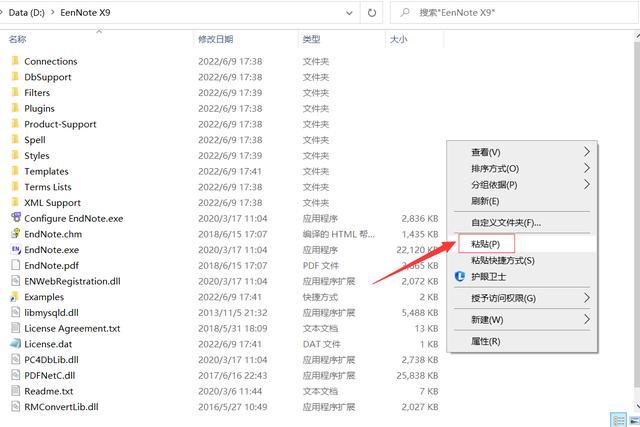Click the License Agreement.txt file icon

(16, 328)
